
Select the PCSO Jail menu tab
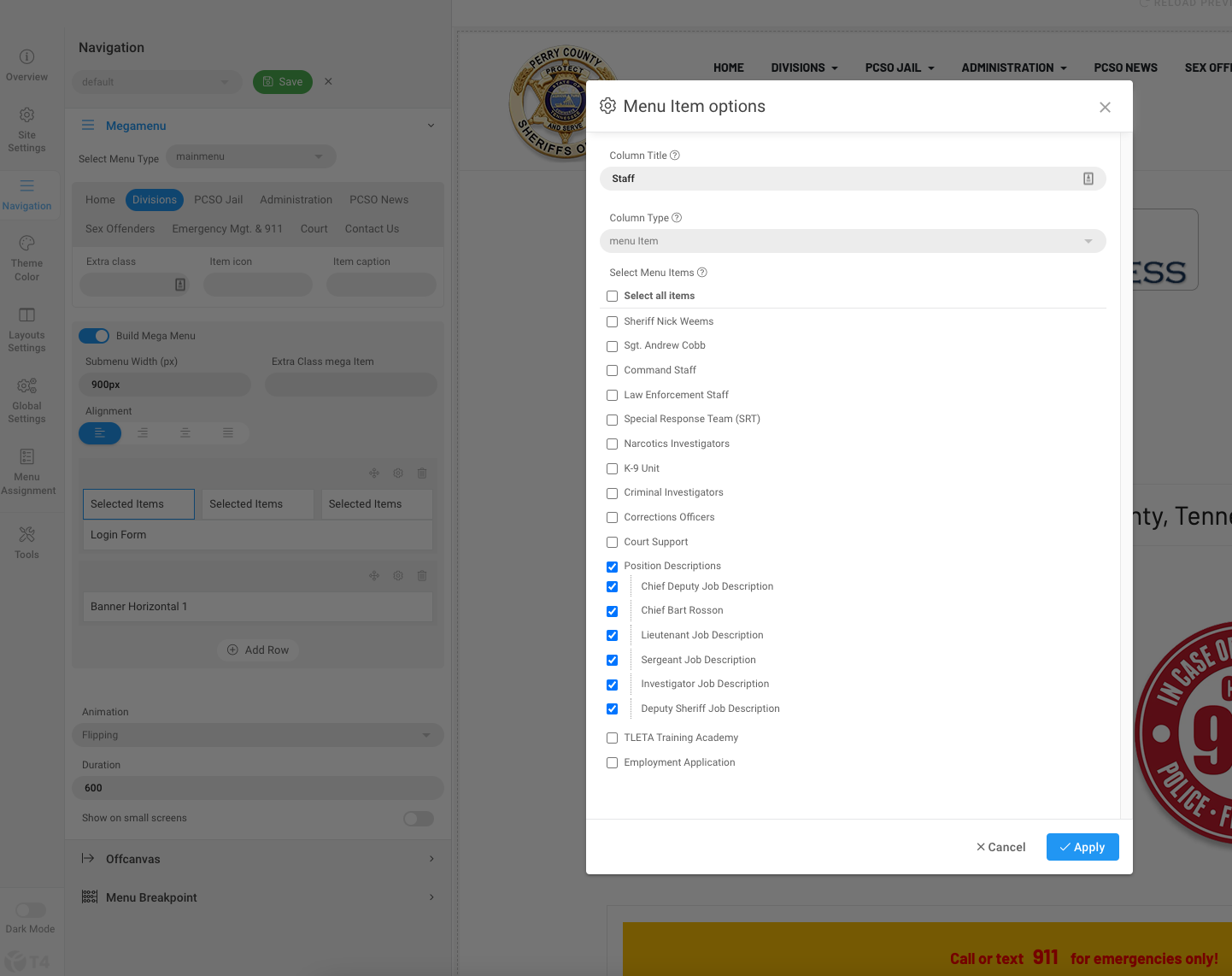(x=219, y=200)
